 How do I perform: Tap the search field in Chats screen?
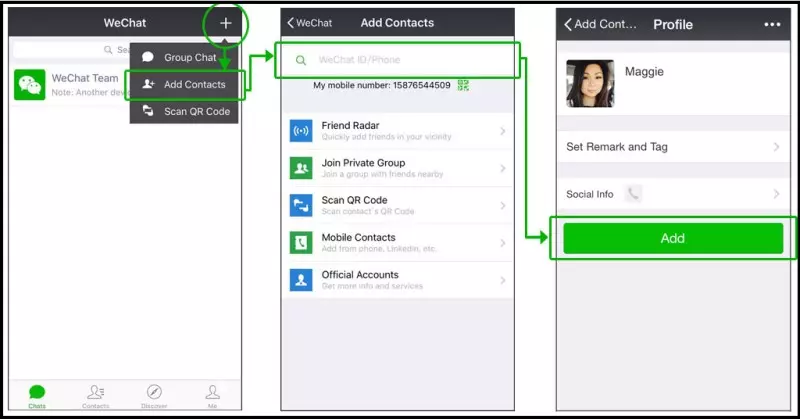tap(71, 50)
